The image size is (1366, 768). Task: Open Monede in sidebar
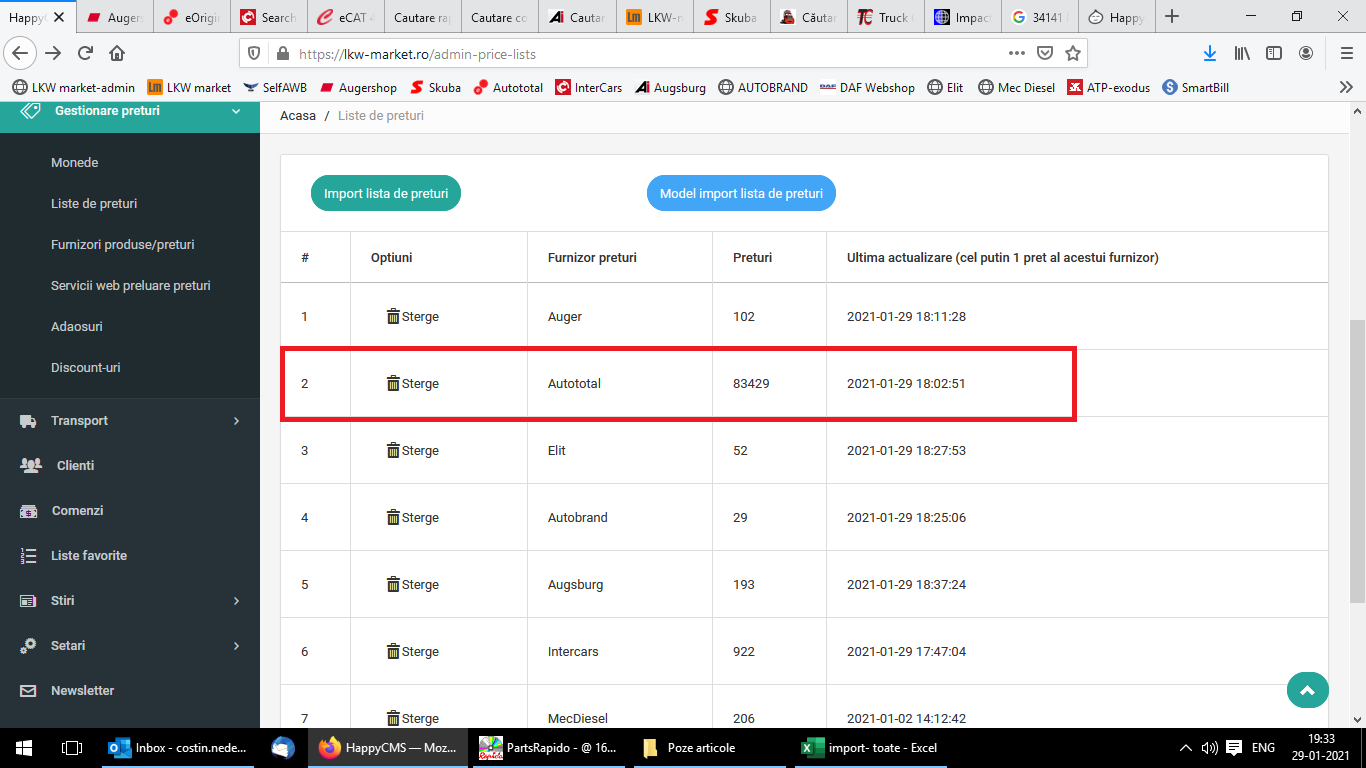pos(75,162)
